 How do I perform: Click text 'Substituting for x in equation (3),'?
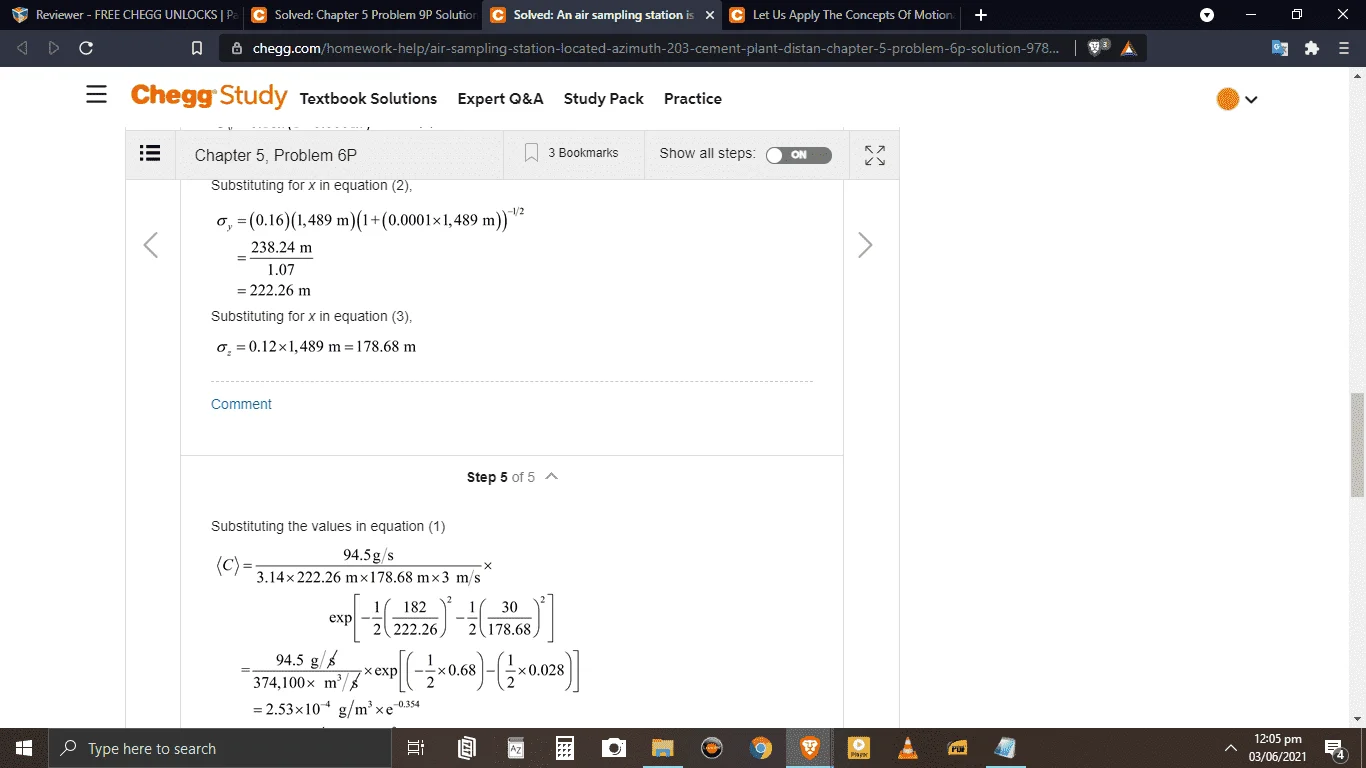point(311,316)
